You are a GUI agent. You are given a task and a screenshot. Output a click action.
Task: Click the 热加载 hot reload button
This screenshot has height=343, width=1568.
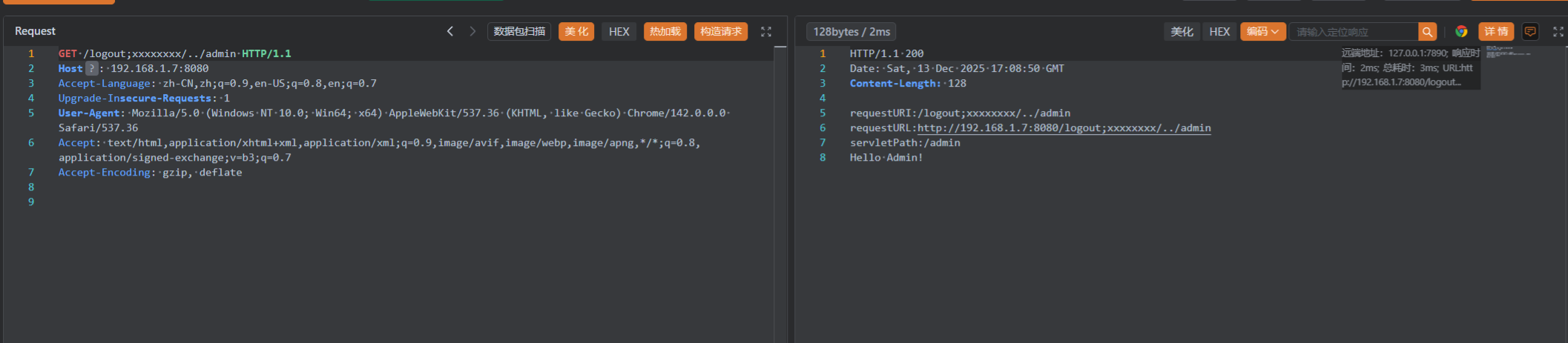coord(665,32)
